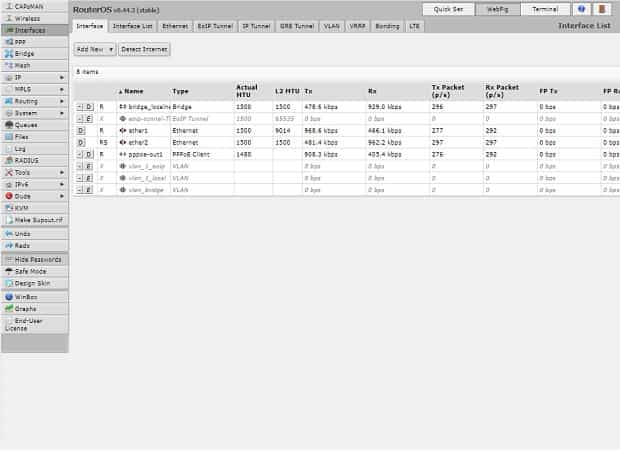Disable the bridge_local interface with D button
The width and height of the screenshot is (620, 450).
88,106
